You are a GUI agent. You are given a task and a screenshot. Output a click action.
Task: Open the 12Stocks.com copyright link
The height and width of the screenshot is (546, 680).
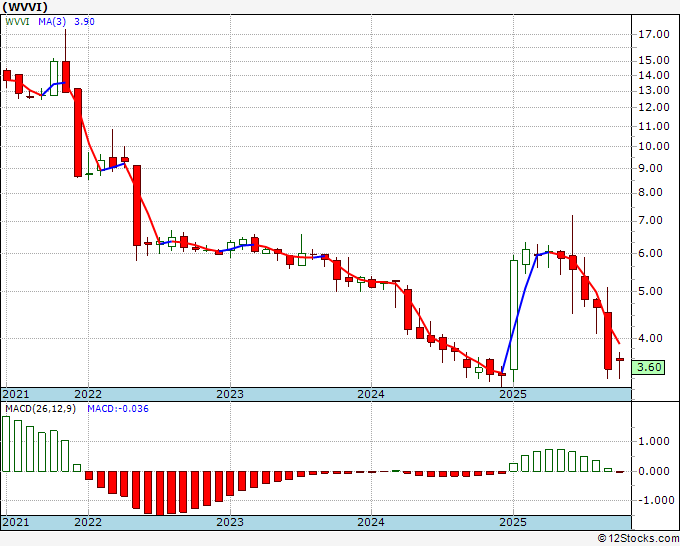point(638,539)
